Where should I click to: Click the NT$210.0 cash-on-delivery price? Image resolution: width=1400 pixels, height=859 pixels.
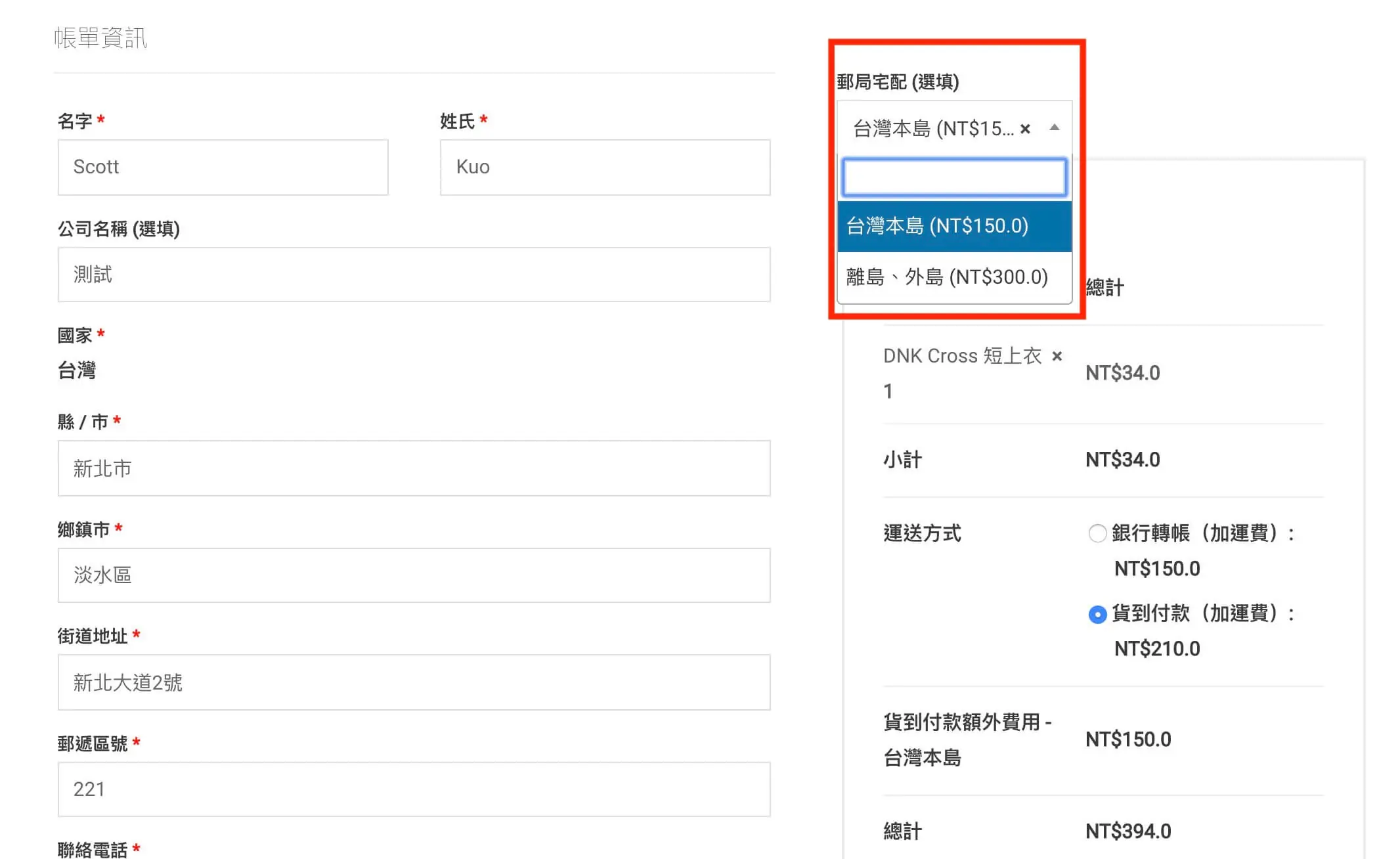[x=1157, y=649]
